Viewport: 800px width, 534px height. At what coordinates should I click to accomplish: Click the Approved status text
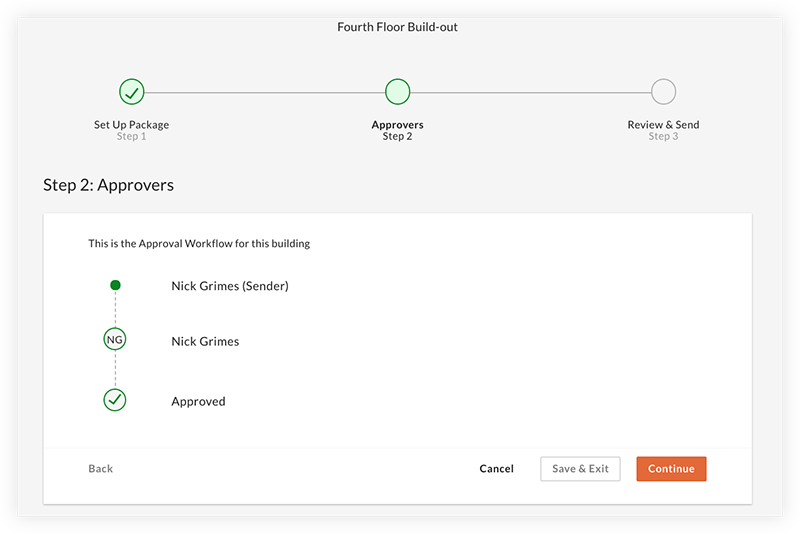[198, 401]
